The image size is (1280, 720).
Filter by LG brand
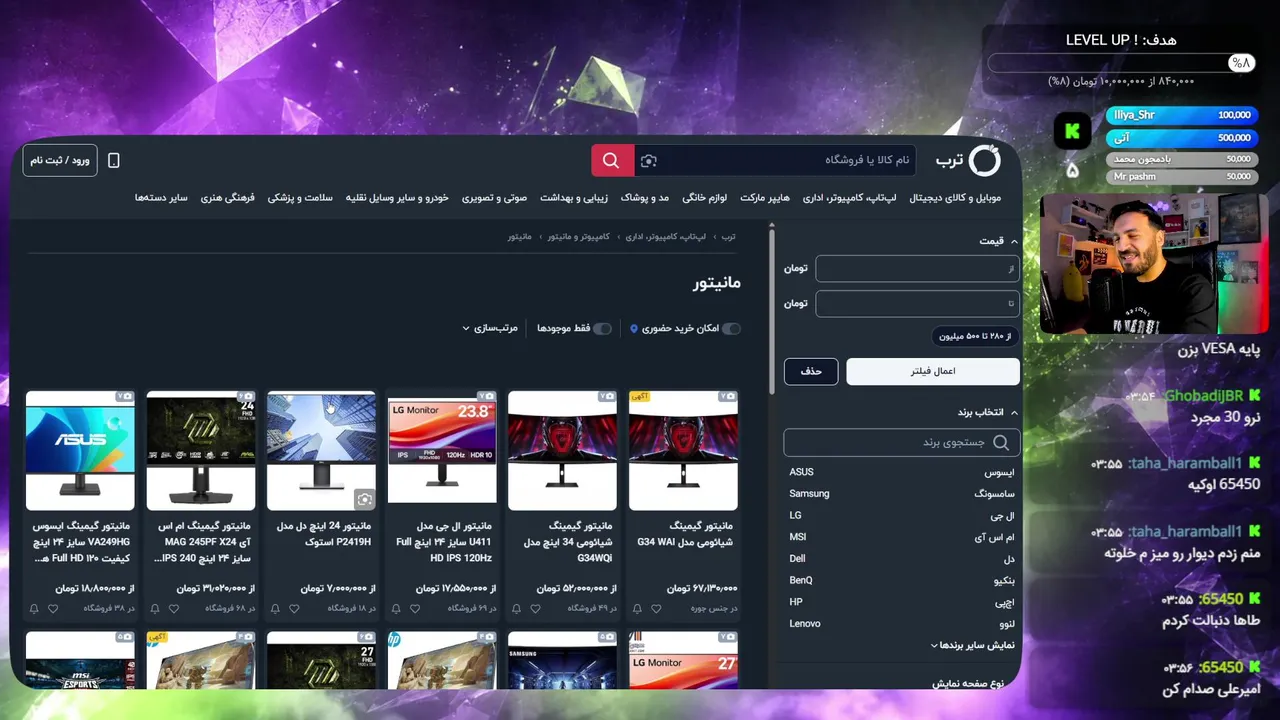(x=901, y=516)
